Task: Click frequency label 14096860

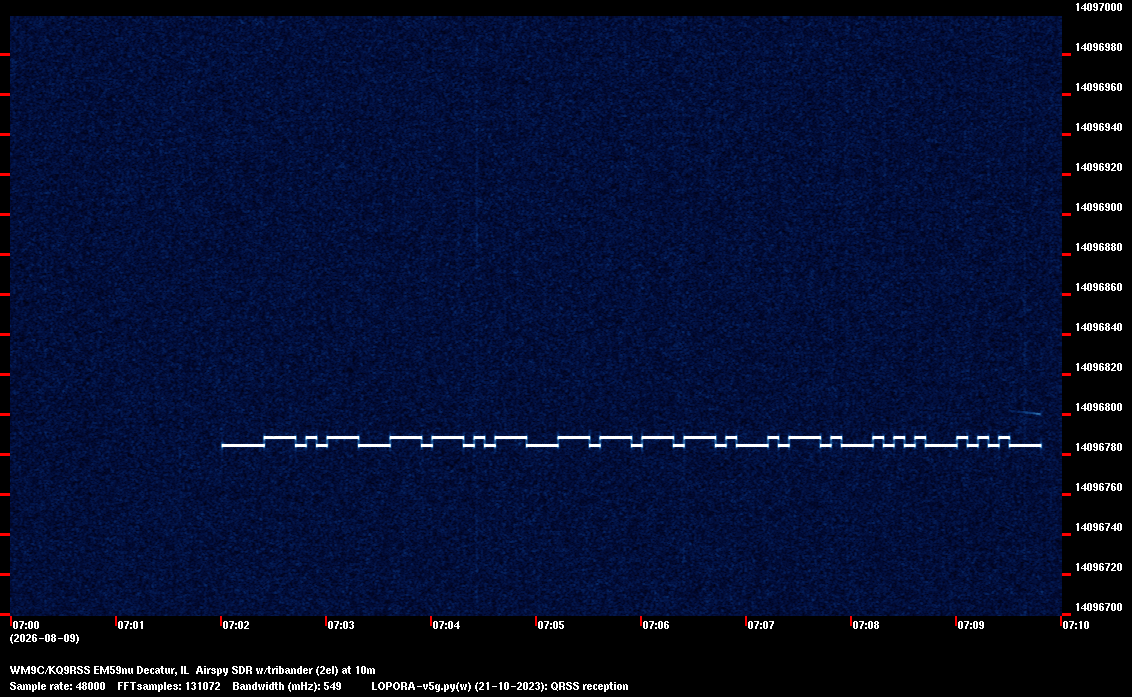Action: (x=1099, y=287)
